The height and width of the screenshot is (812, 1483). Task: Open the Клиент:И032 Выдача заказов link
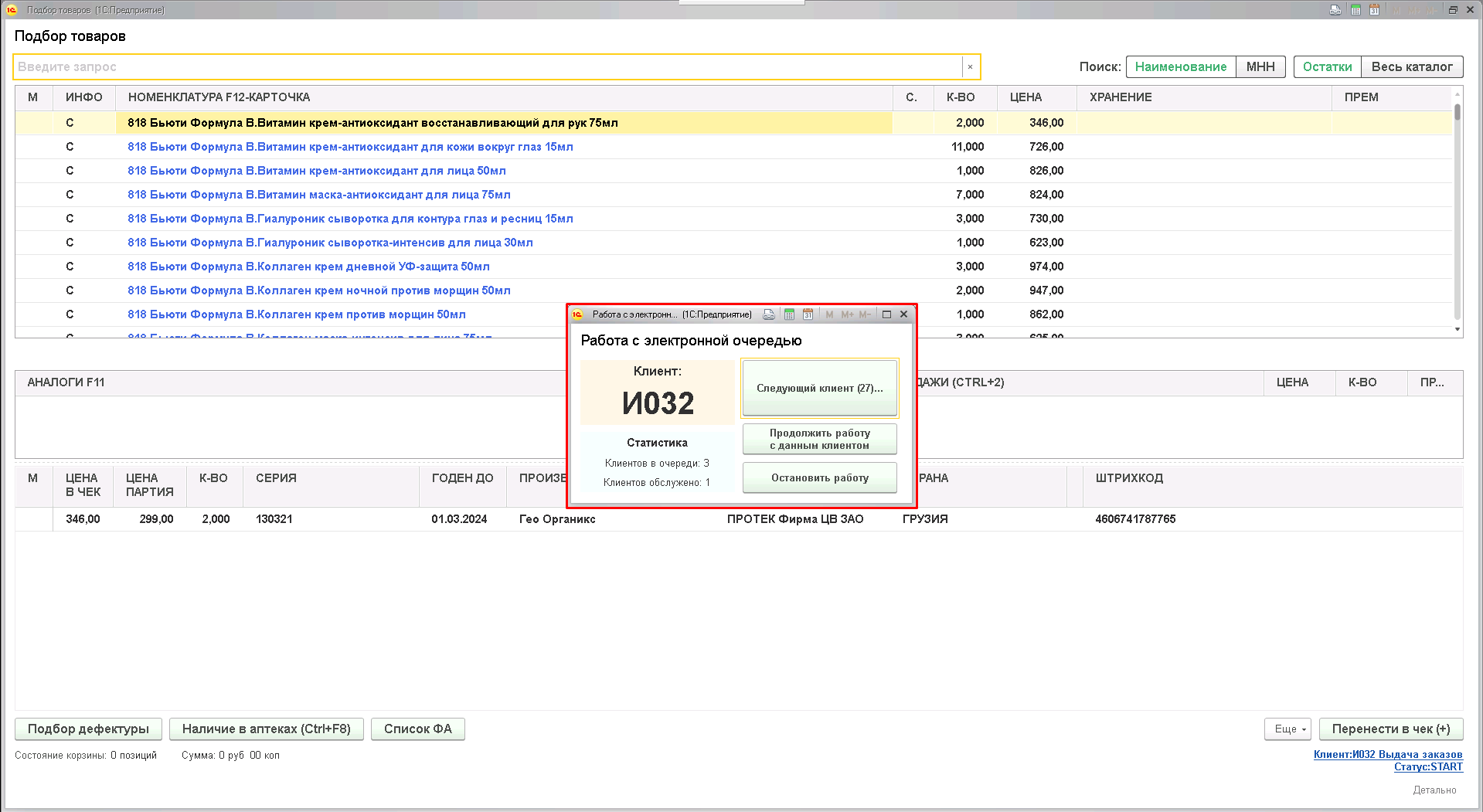[1387, 755]
